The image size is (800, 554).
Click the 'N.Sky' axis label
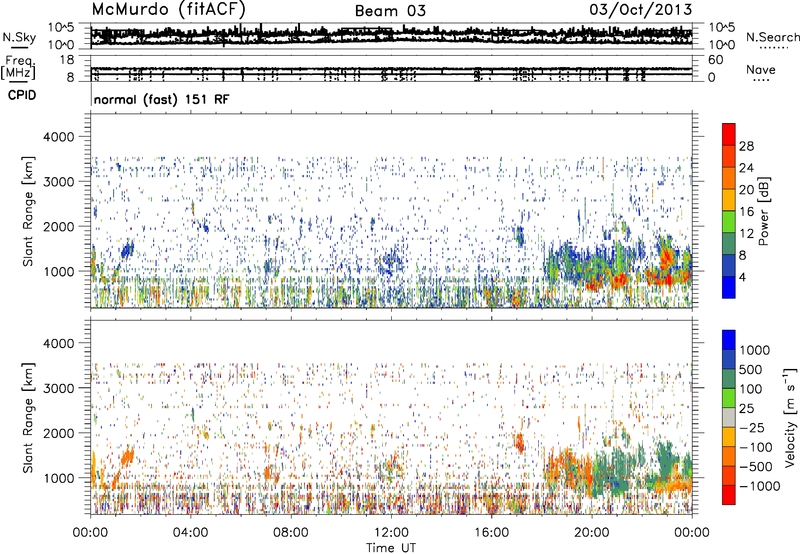coord(19,38)
